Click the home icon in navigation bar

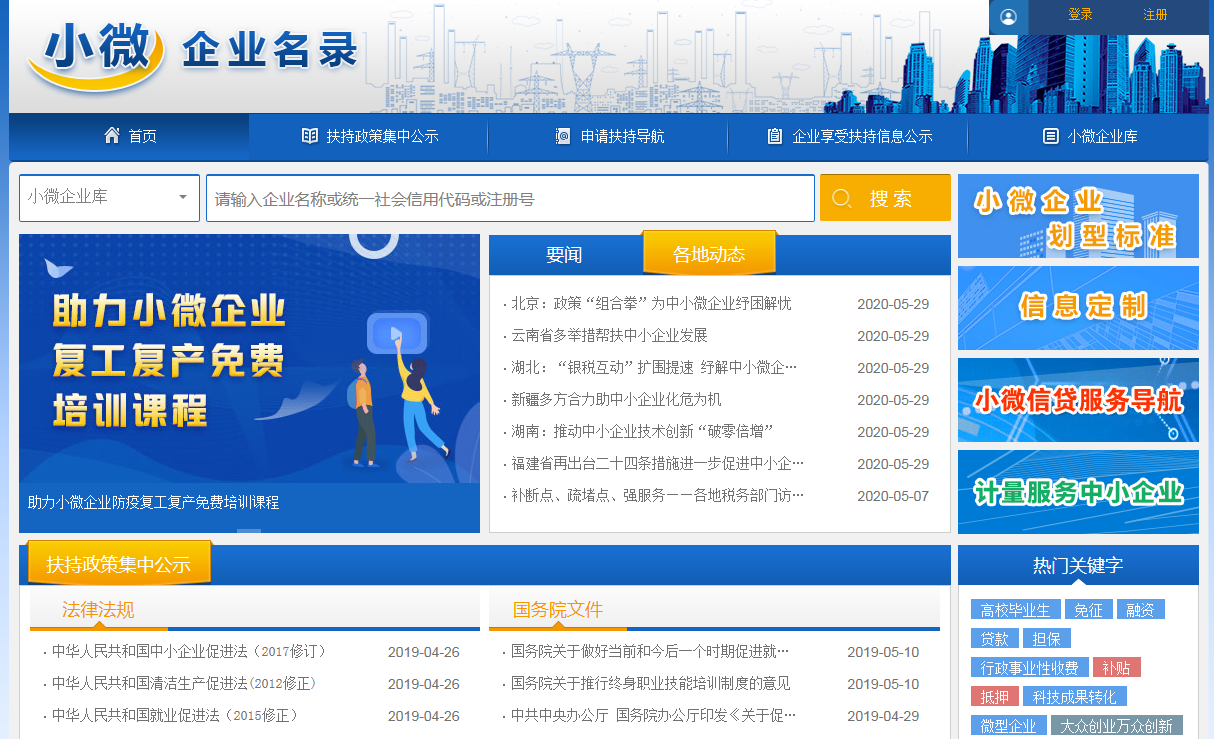[112, 136]
